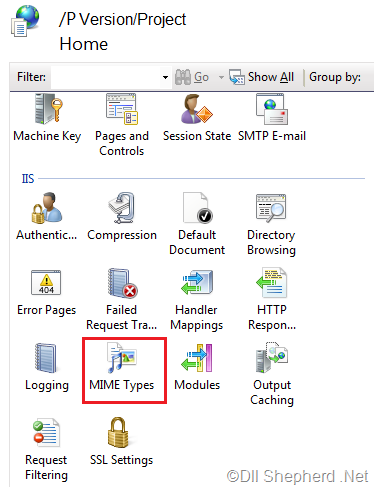This screenshot has width=374, height=487.
Task: Expand the Go button dropdown arrow
Action: tap(221, 77)
